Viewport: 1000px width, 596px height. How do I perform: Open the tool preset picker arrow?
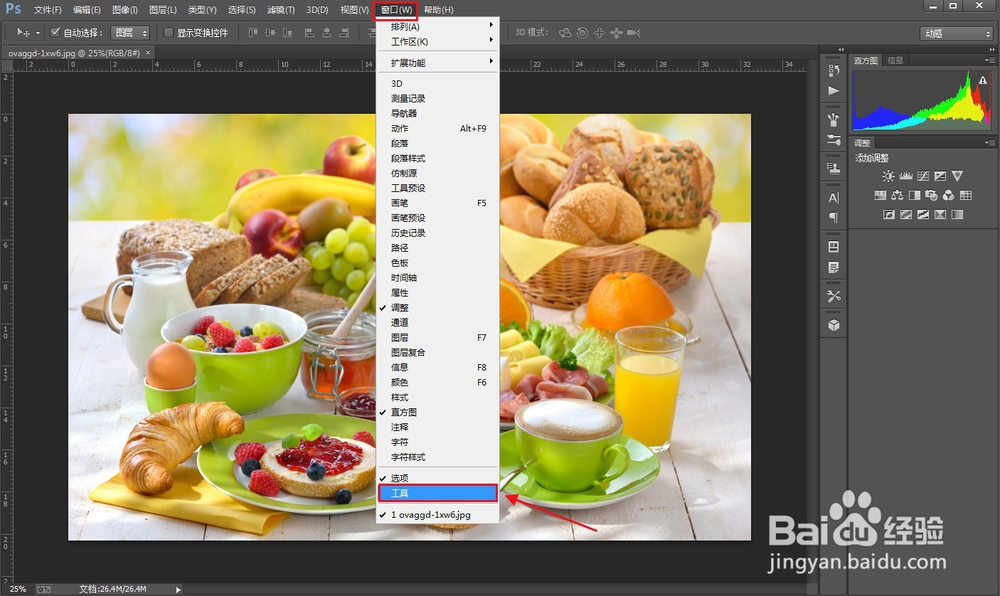38,33
